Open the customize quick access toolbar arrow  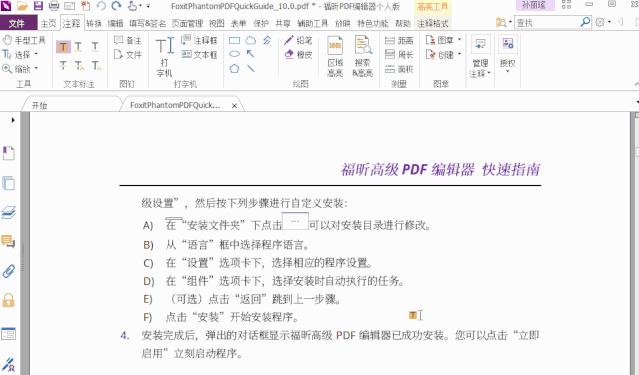tap(148, 6)
